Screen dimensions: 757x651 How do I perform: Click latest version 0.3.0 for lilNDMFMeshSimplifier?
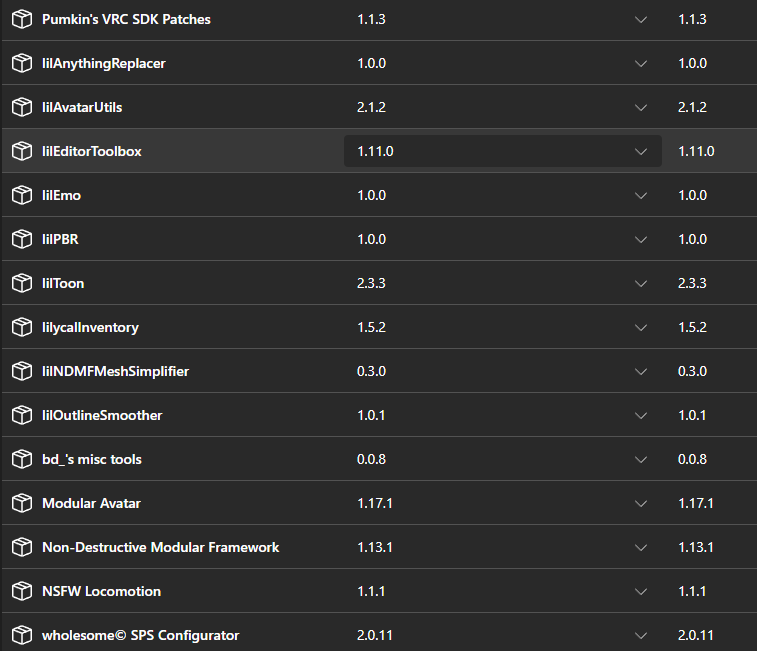(x=692, y=371)
